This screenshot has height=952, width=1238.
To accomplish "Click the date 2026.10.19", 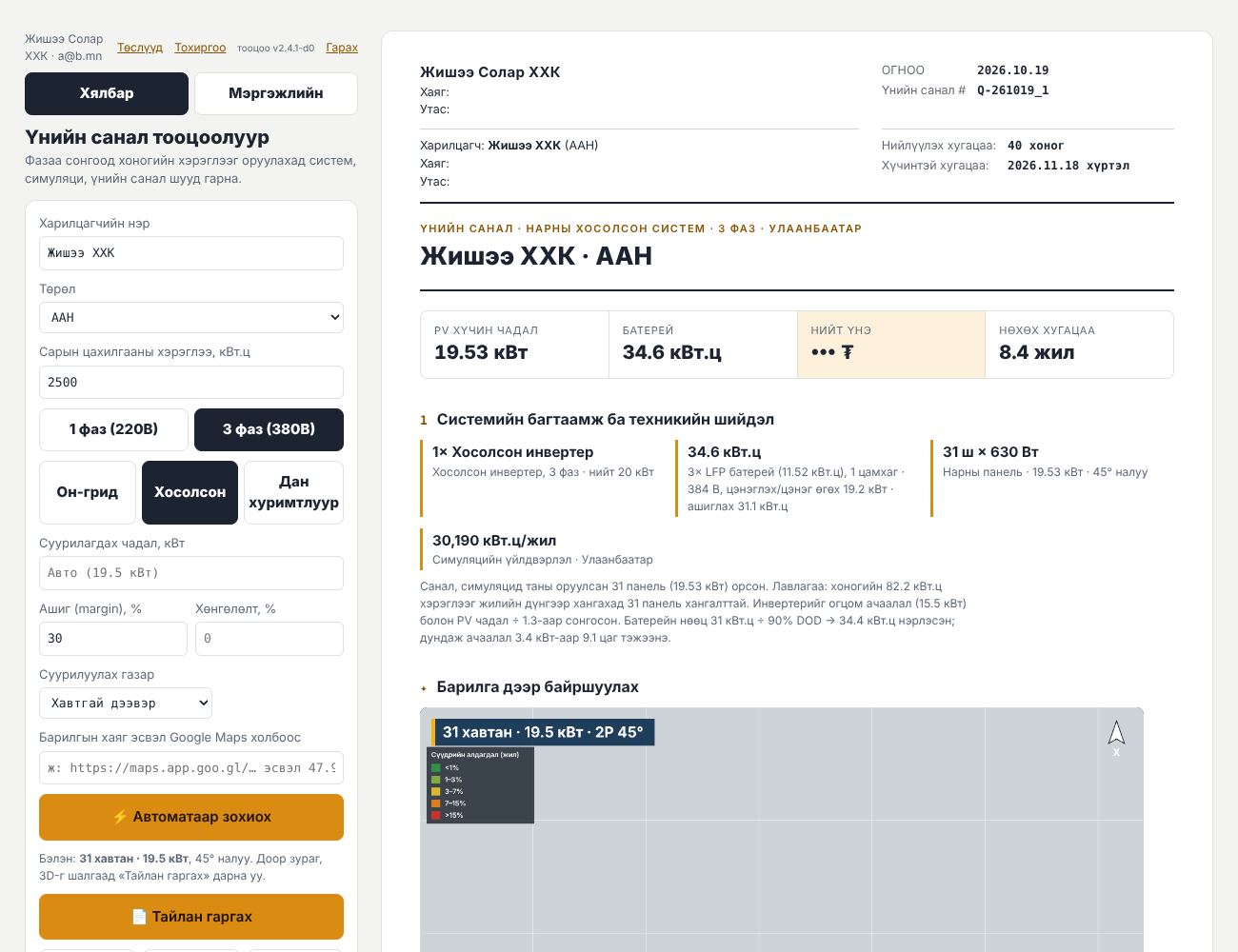I will click(1012, 70).
